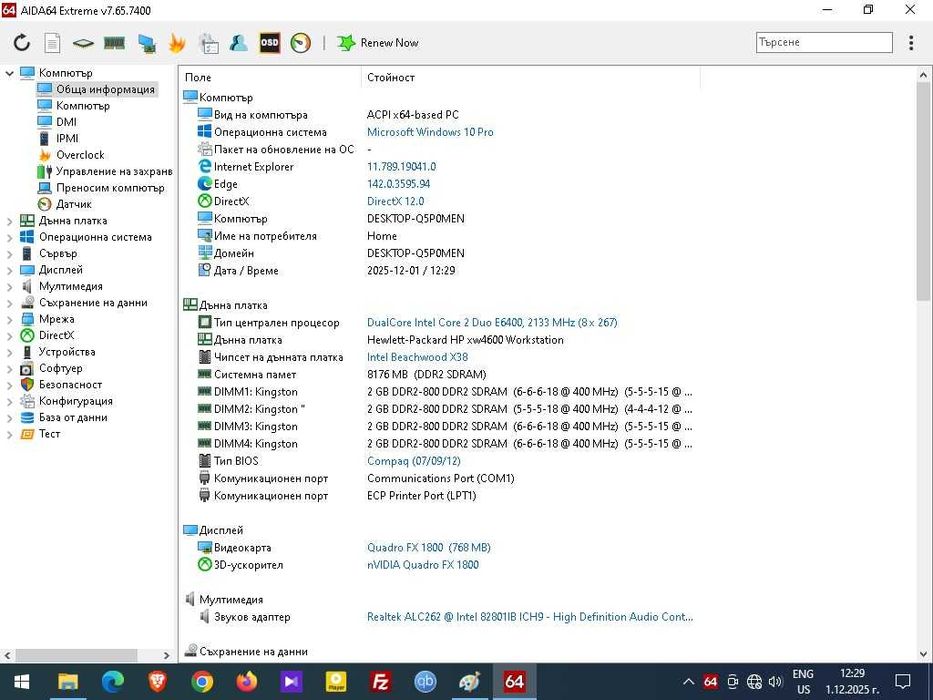Expand the Операционна система tree node
The image size is (933, 700).
(9, 237)
